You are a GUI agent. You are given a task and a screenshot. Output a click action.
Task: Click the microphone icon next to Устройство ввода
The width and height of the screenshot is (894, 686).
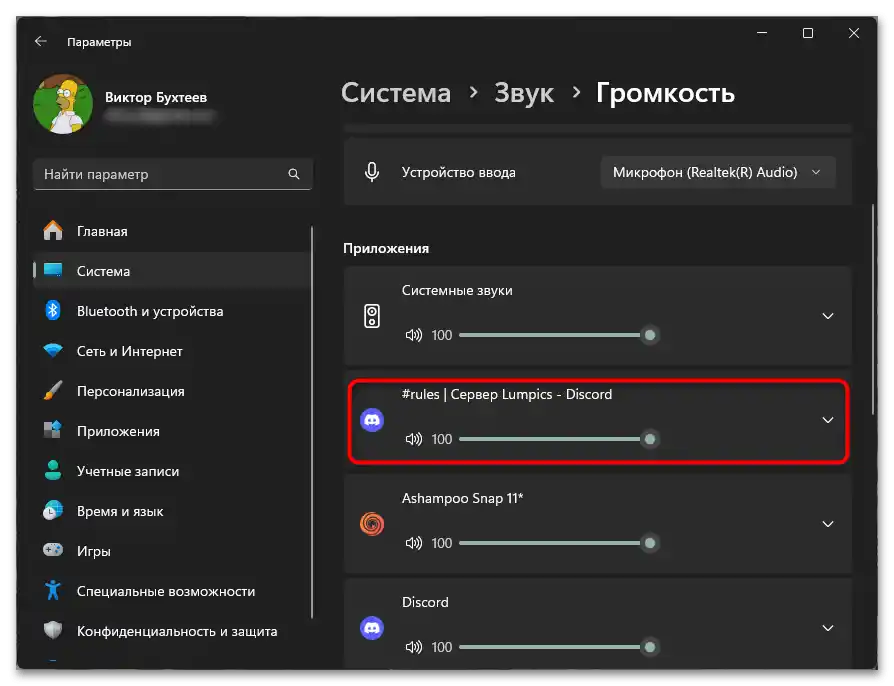pos(372,171)
